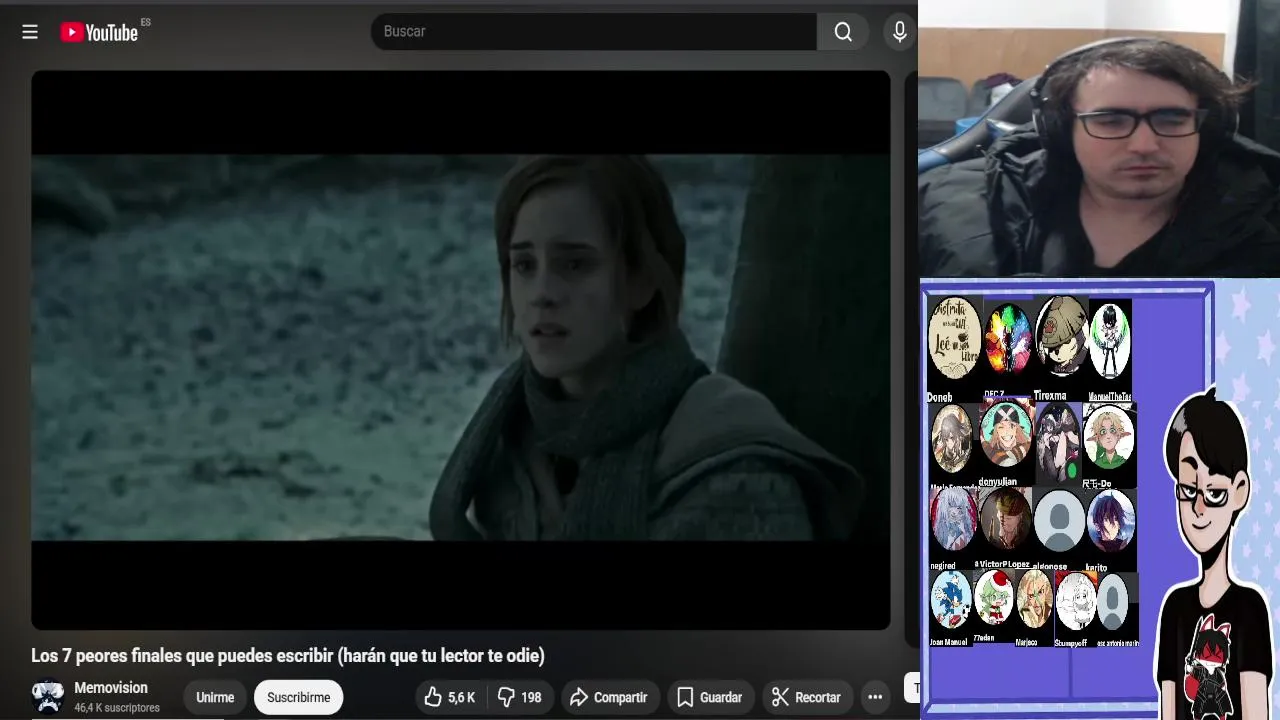This screenshot has width=1280, height=720.
Task: Create a clip with Recortar
Action: coord(806,698)
